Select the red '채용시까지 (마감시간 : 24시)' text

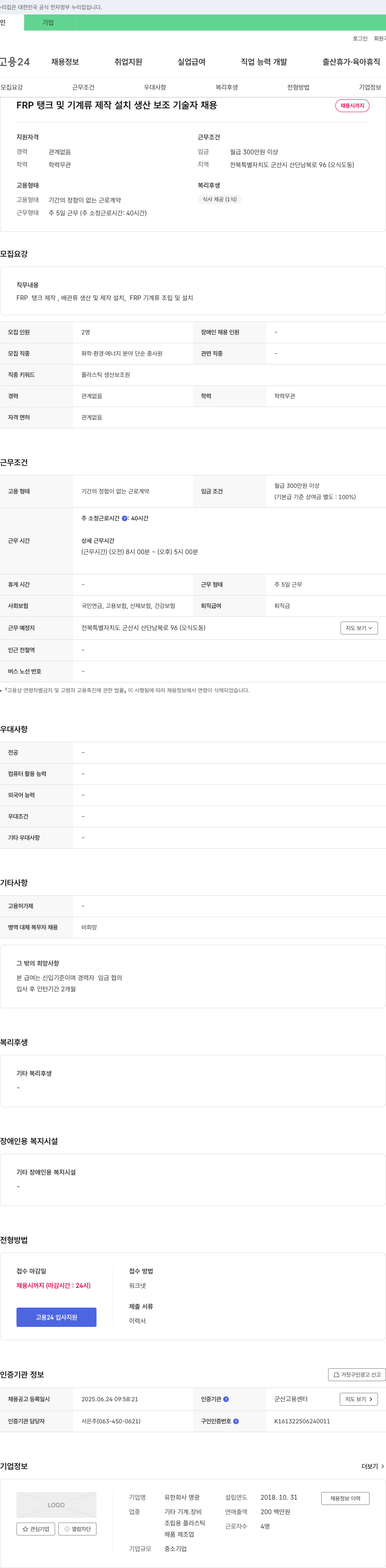pyautogui.click(x=53, y=1285)
